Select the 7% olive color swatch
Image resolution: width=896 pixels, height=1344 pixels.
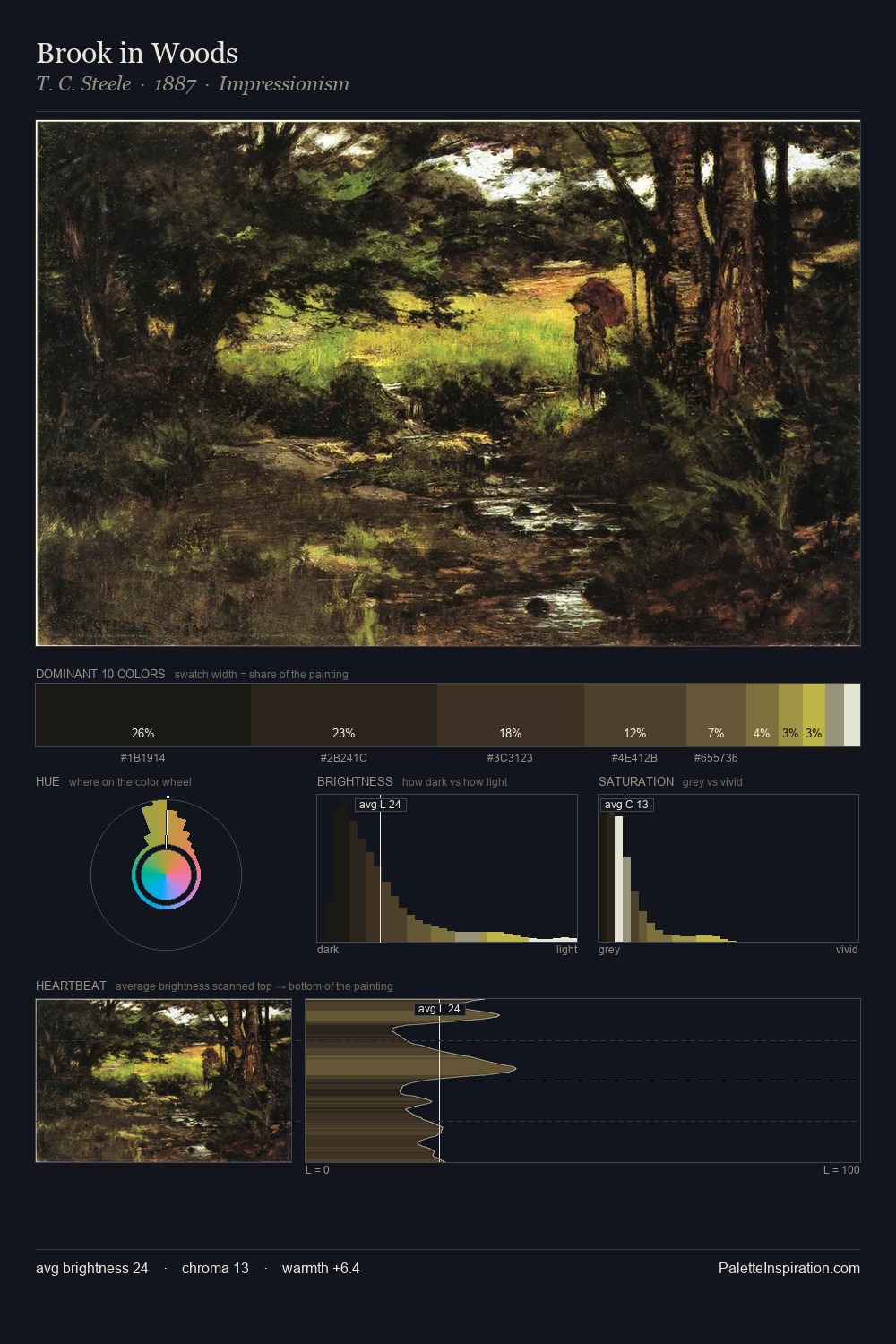click(716, 715)
